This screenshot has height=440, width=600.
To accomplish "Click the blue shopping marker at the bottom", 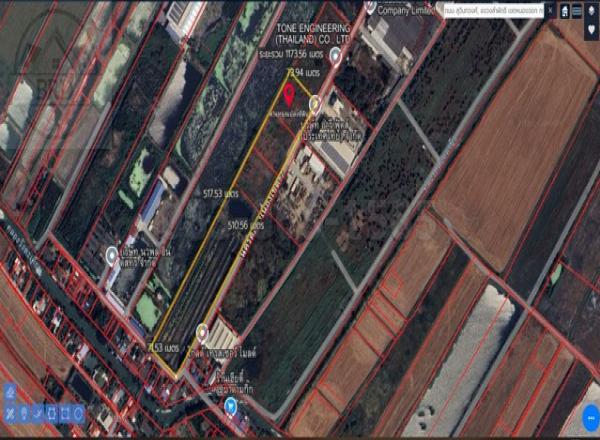I will pyautogui.click(x=232, y=405).
